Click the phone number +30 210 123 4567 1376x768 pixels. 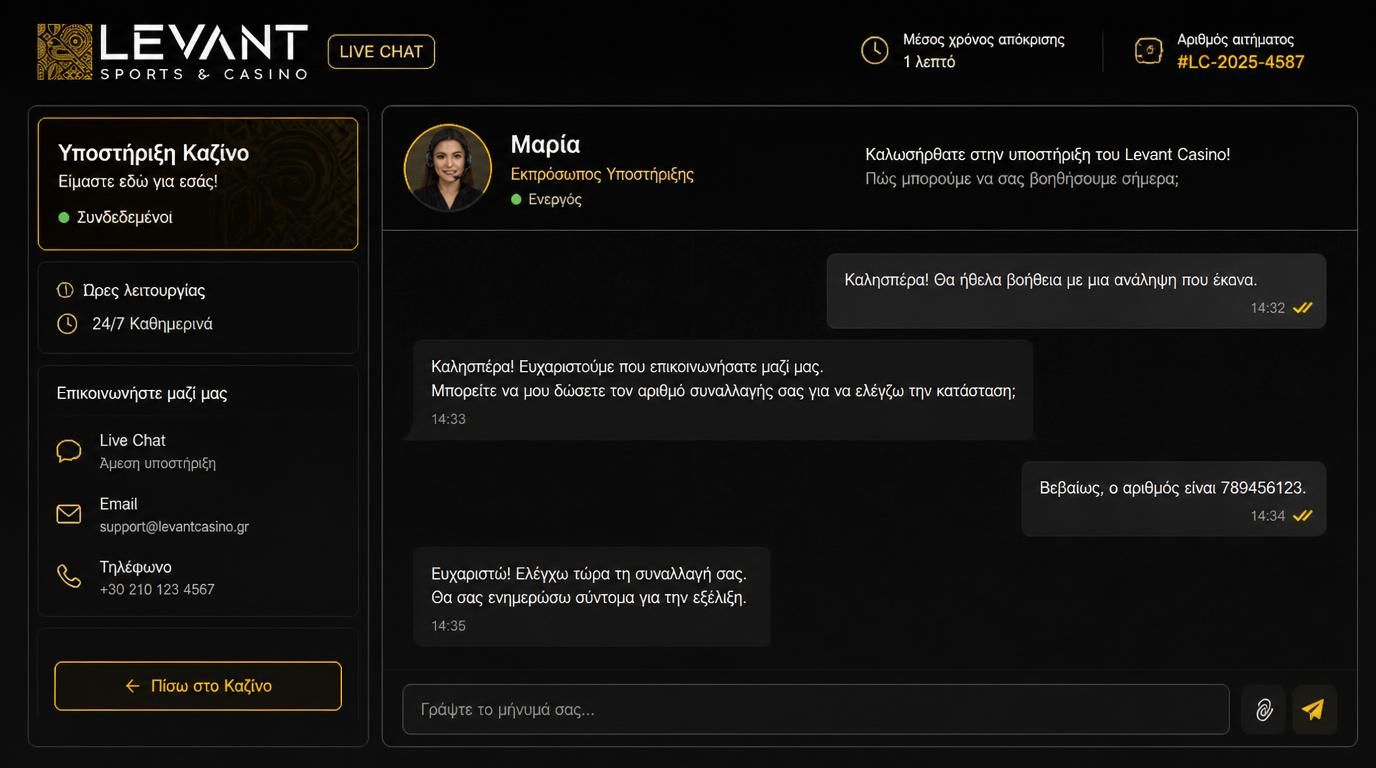157,590
